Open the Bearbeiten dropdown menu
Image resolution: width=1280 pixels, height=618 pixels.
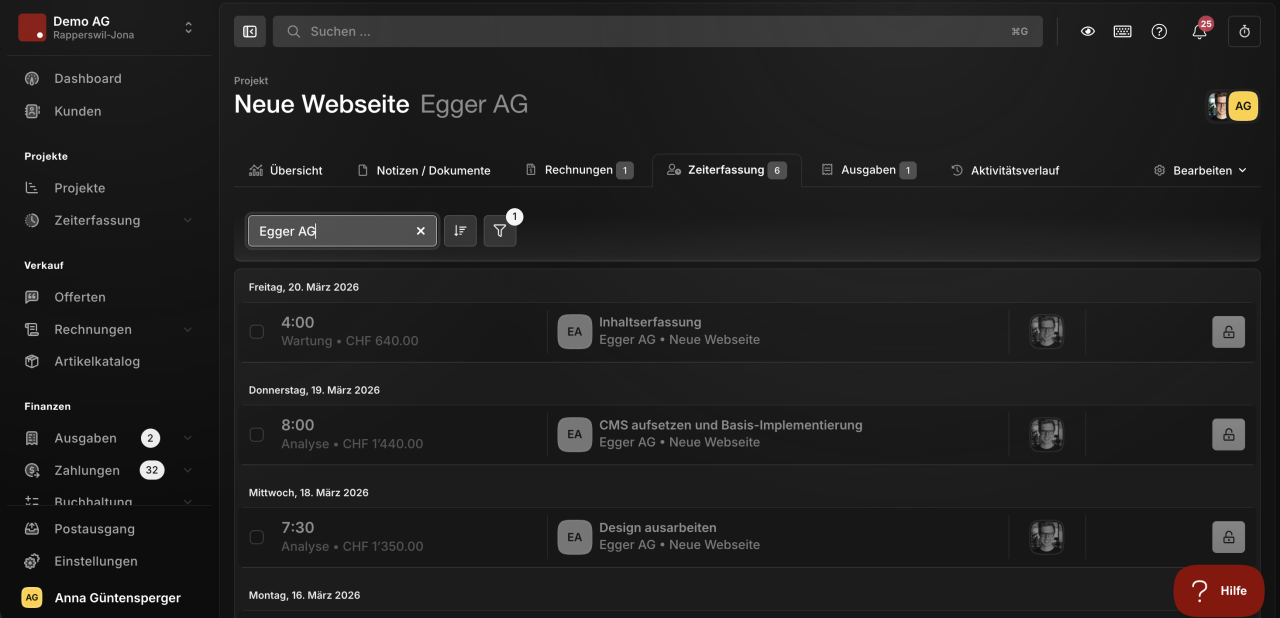tap(1200, 170)
